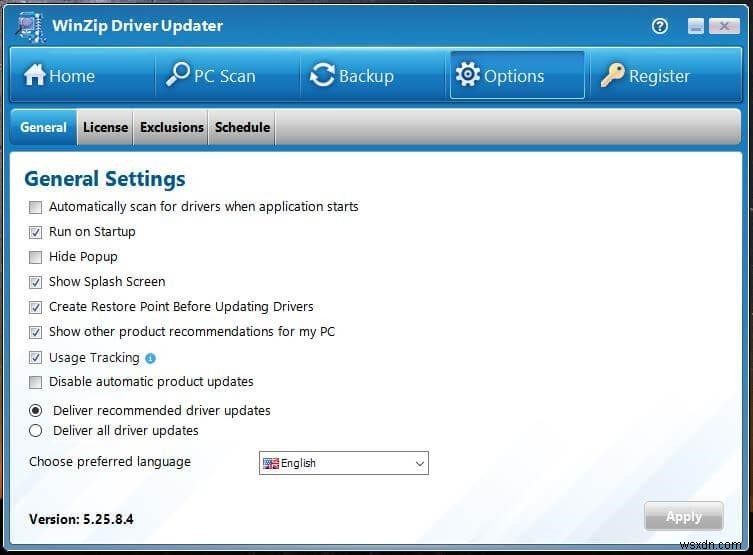Click the Apply button
Screen dimensions: 753x555
coord(683,517)
